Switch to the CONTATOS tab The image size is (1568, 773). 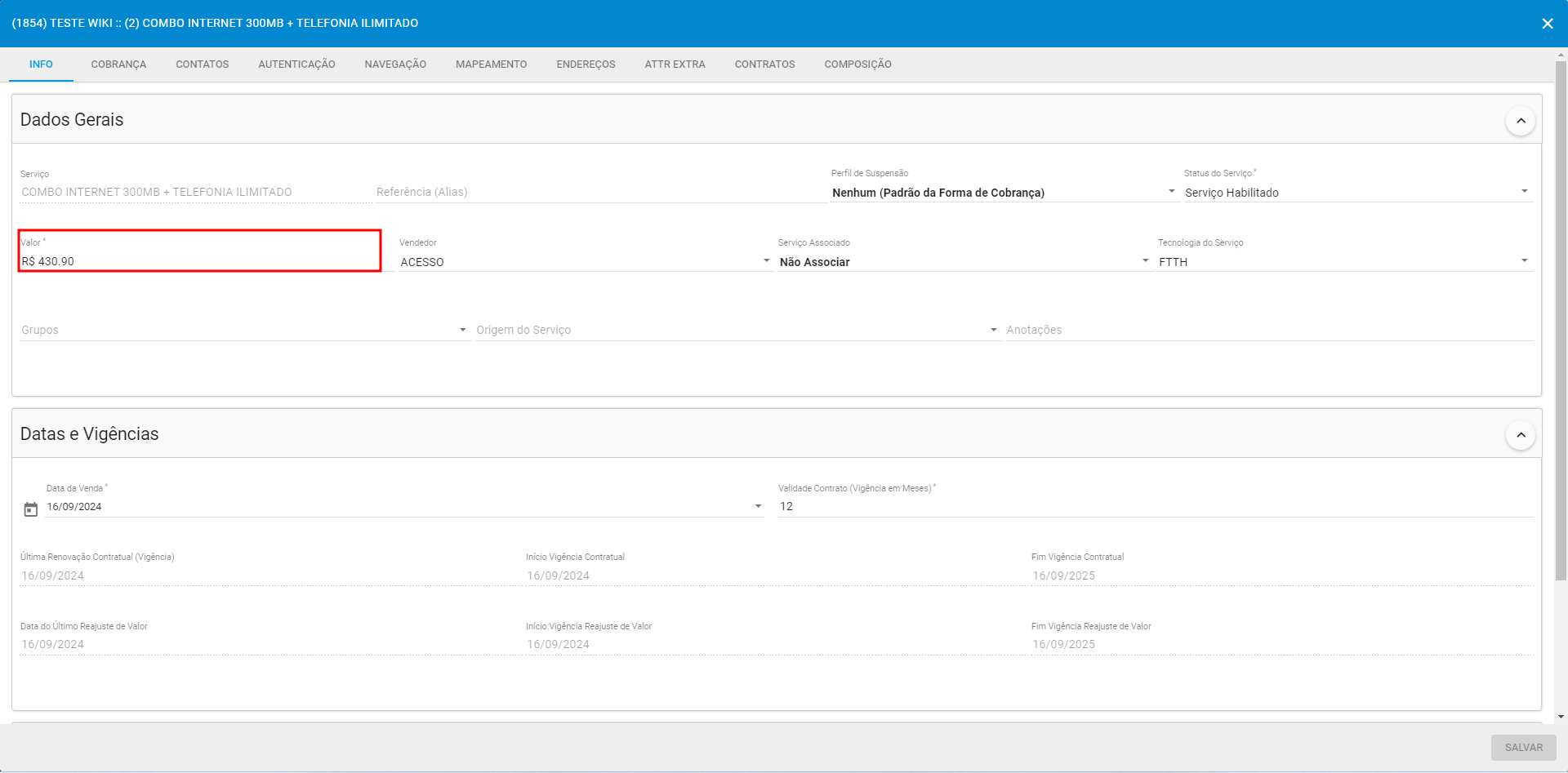[x=203, y=64]
